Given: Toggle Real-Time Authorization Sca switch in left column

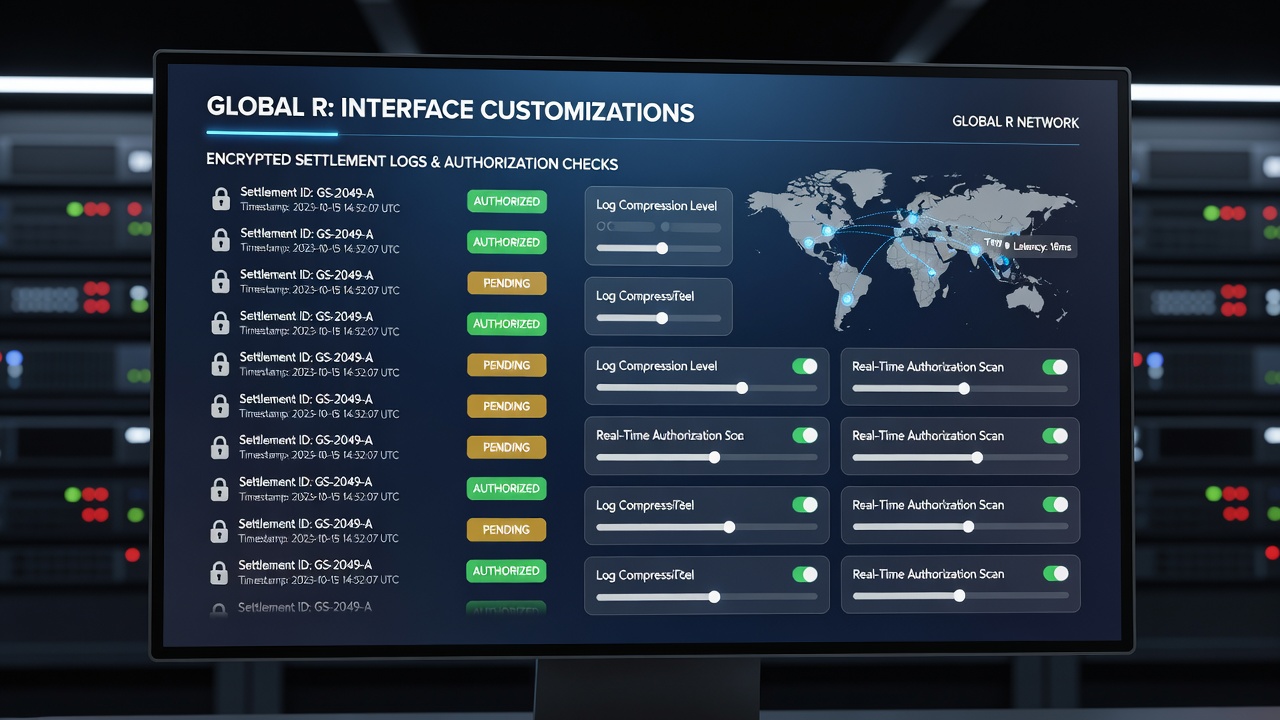Looking at the screenshot, I should tap(805, 435).
